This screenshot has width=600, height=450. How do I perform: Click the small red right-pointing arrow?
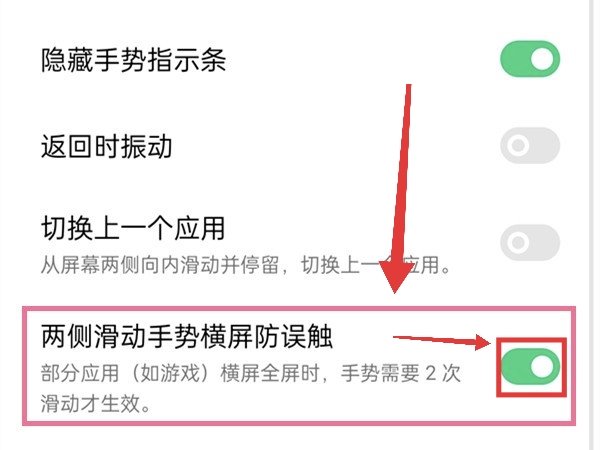(442, 341)
